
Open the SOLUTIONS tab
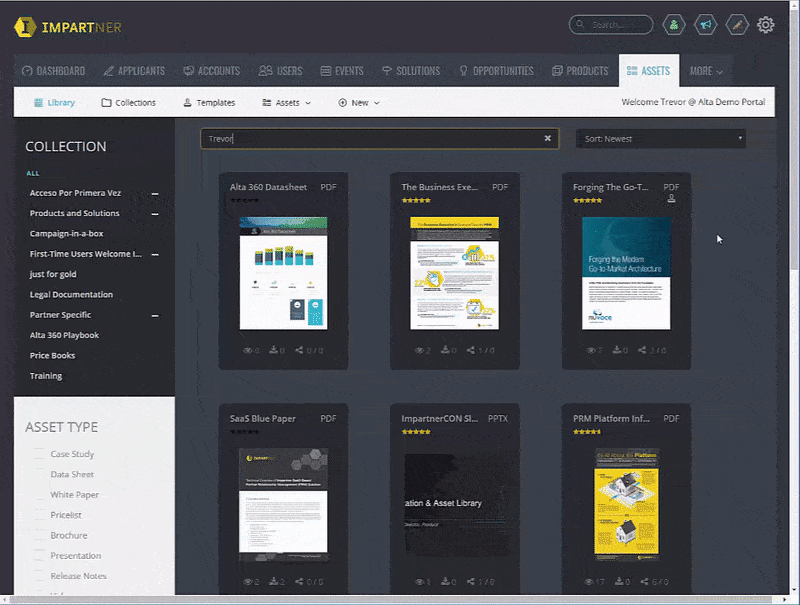[x=411, y=71]
